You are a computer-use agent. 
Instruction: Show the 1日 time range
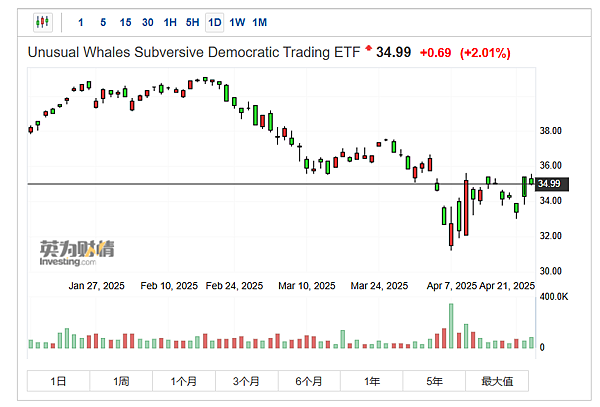pyautogui.click(x=58, y=381)
